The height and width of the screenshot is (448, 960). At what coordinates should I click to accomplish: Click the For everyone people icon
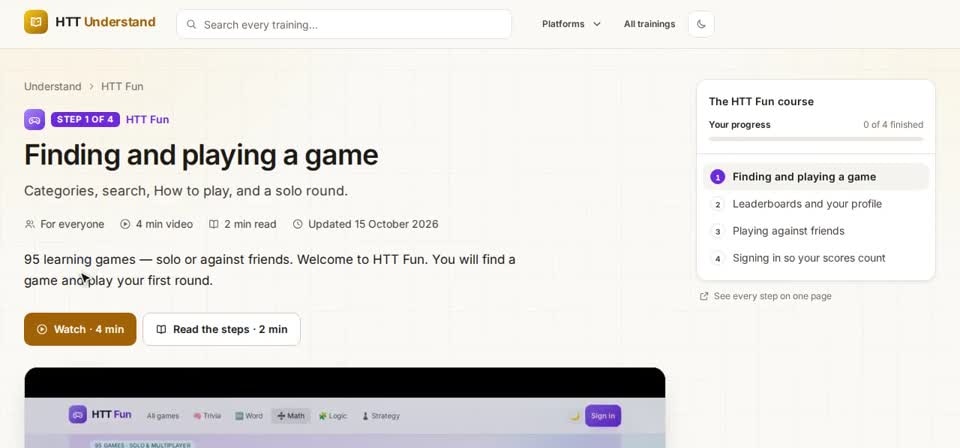pos(29,224)
